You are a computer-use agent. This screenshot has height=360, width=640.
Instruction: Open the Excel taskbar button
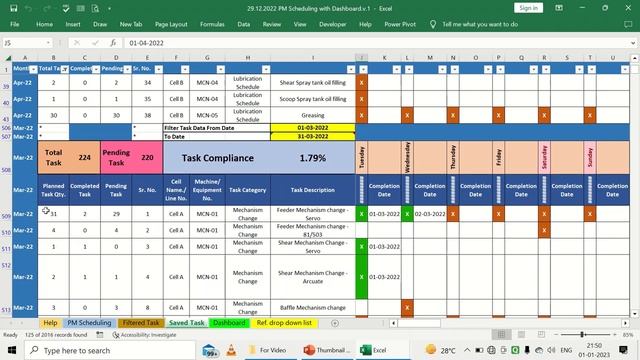point(373,350)
